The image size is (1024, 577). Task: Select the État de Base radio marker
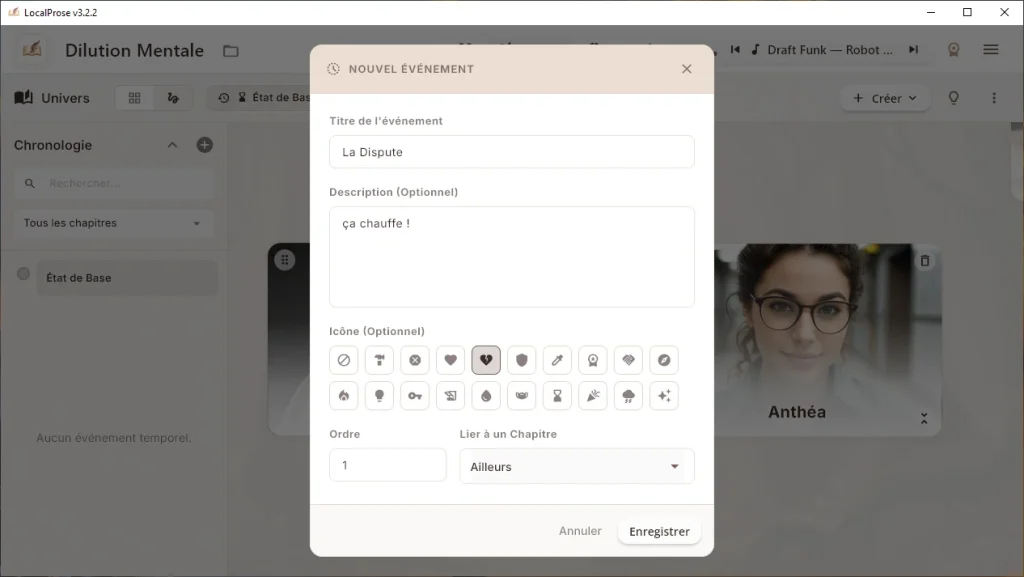(24, 274)
